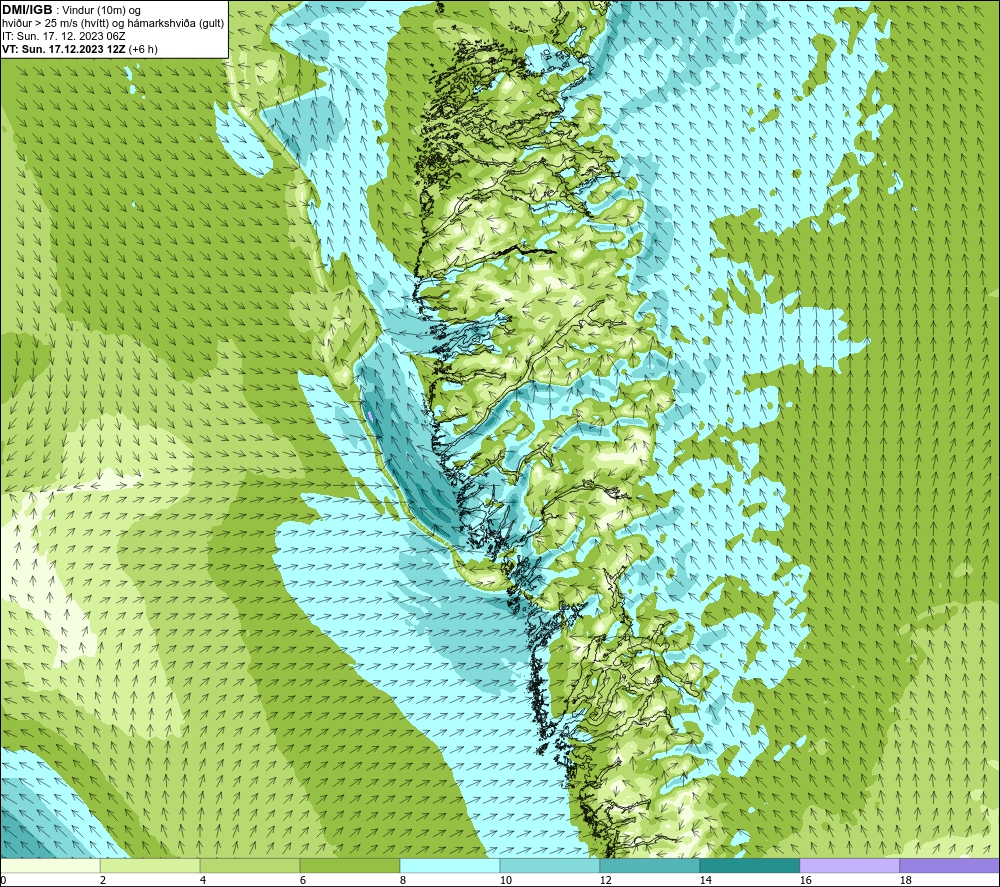Click the 16–18 m/s lavender legend swatch
The image size is (1000, 887).
point(849,865)
